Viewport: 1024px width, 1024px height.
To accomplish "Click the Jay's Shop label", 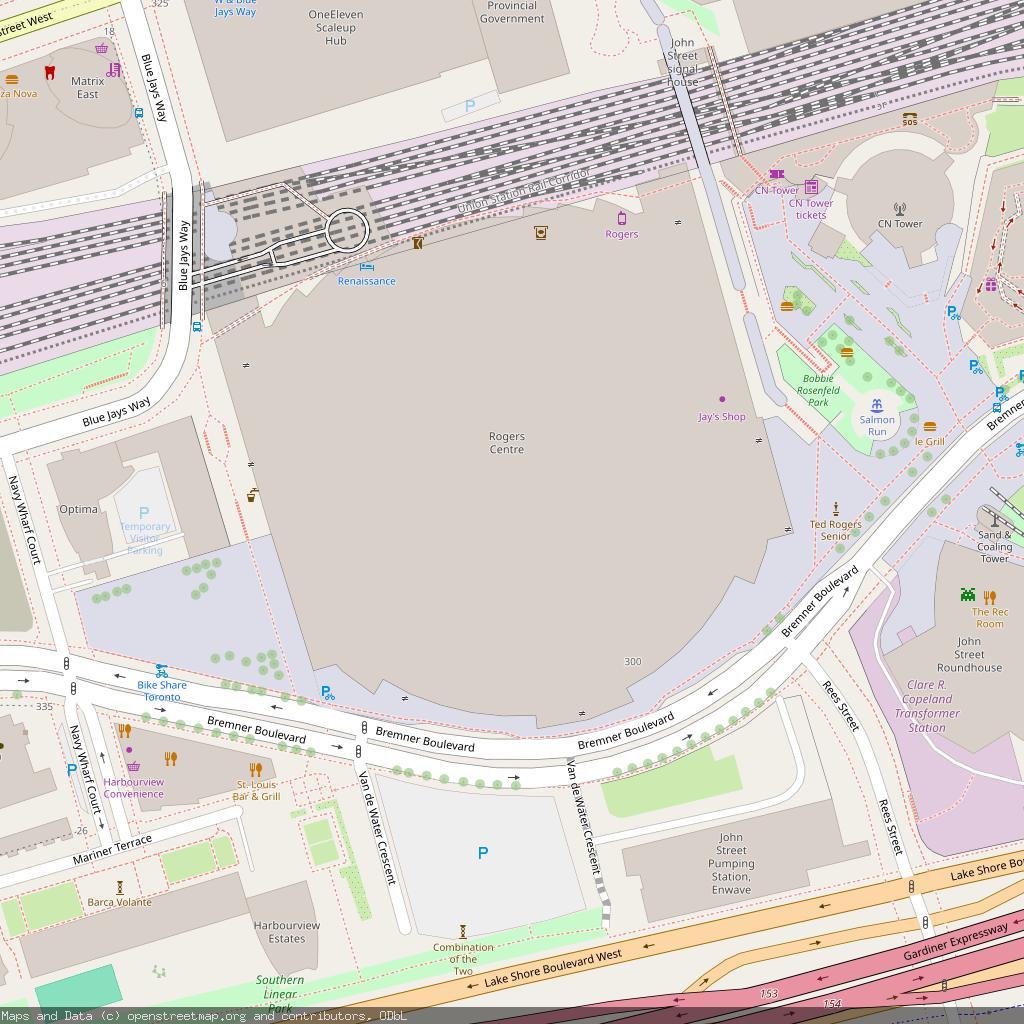I will coord(722,417).
